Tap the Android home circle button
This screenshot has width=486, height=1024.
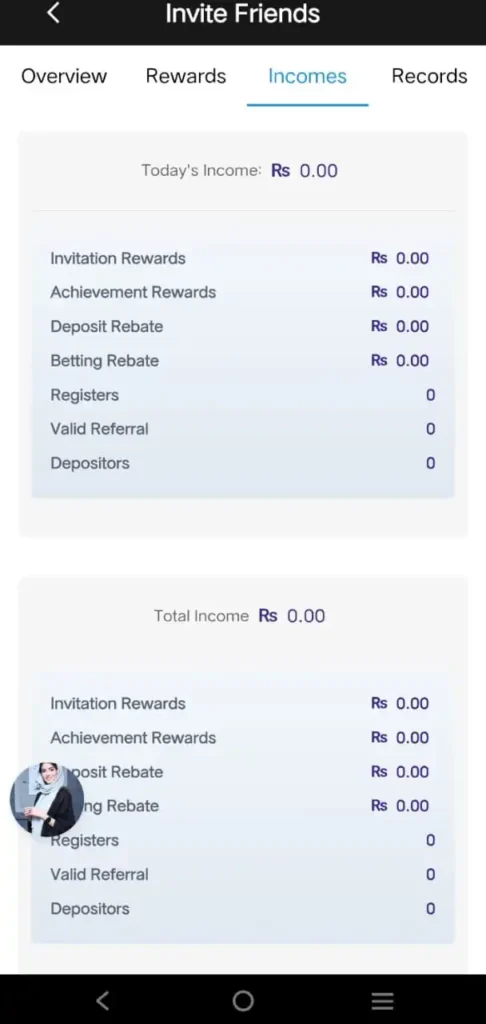[x=243, y=1000]
